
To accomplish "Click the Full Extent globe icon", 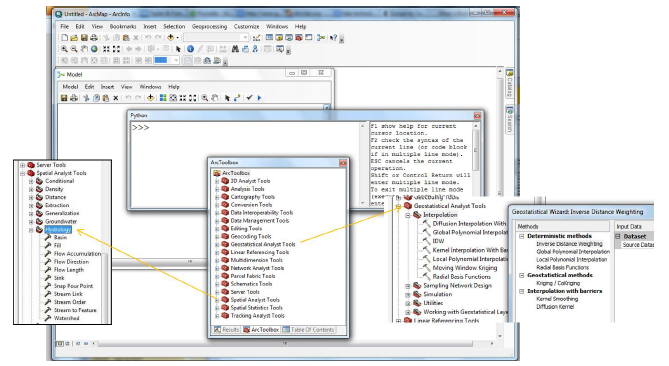I will point(94,49).
